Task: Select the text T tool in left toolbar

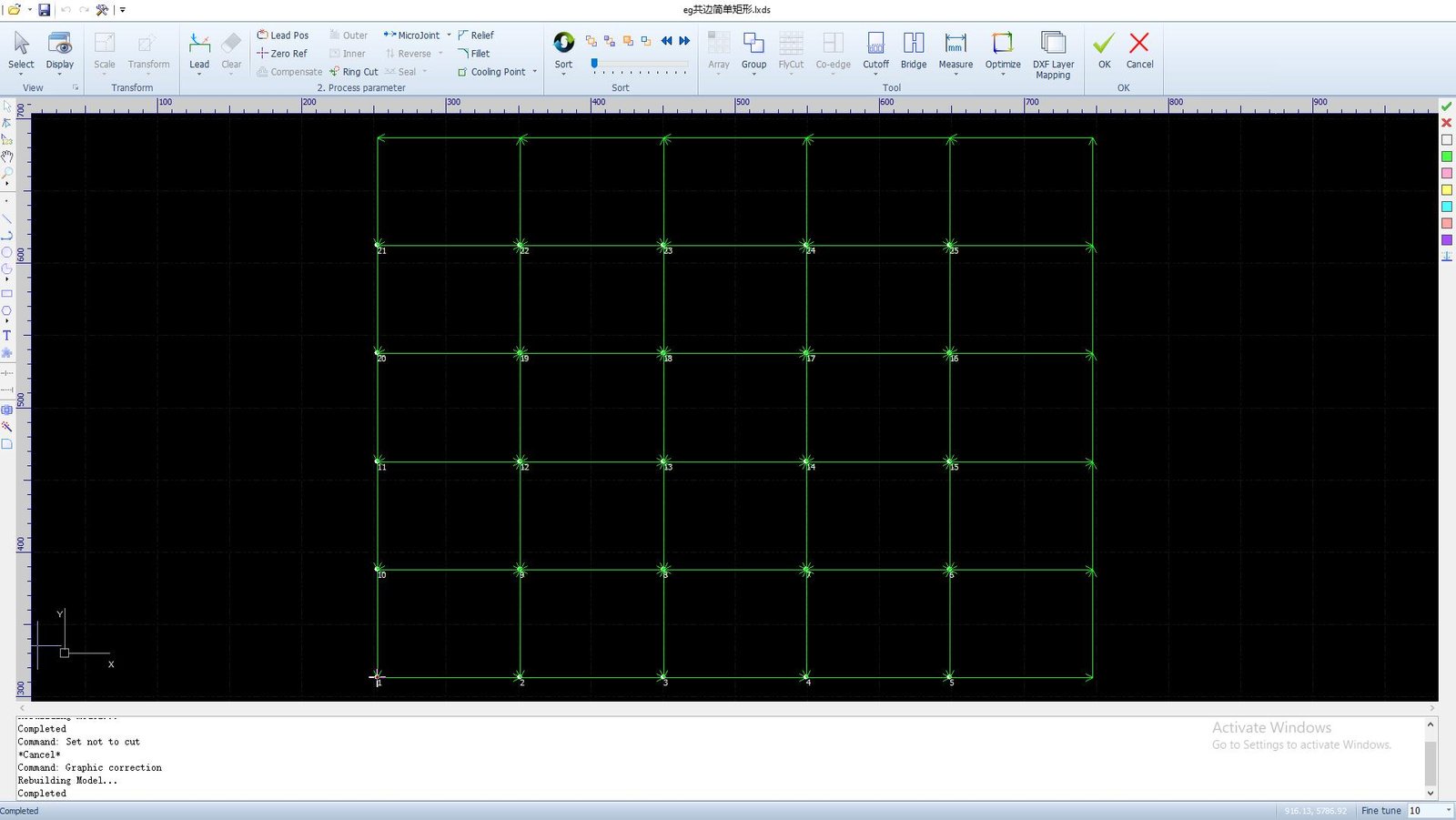Action: point(7,336)
